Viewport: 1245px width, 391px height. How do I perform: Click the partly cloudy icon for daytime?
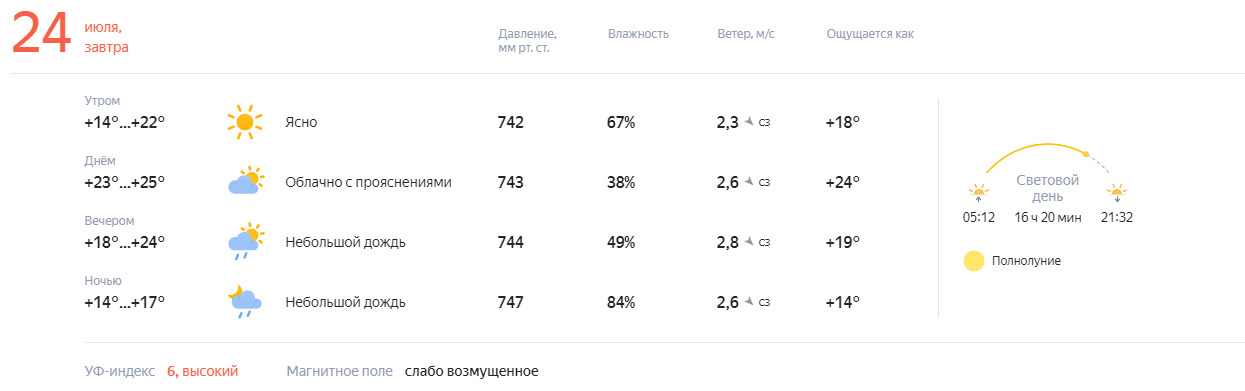[x=245, y=182]
